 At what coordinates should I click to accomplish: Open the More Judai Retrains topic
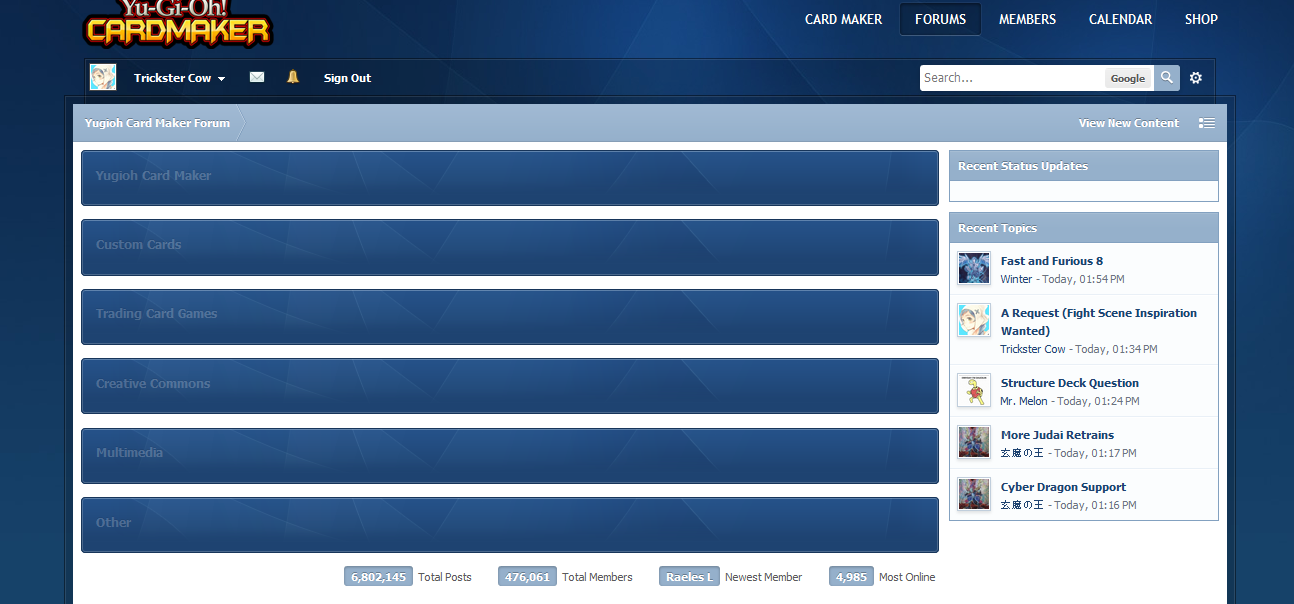1057,435
